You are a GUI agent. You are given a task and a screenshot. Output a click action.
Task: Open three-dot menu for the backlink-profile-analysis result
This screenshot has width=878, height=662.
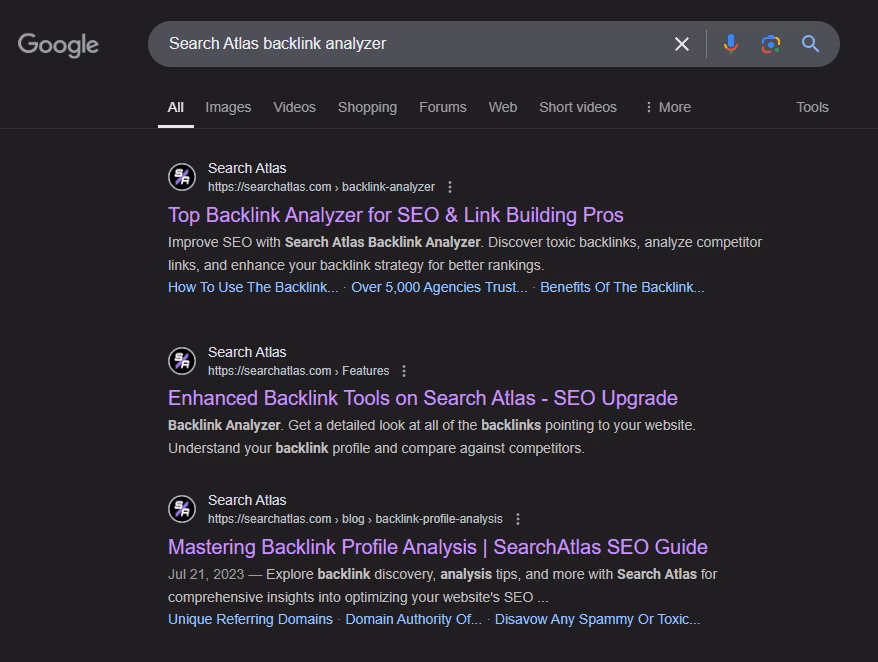click(x=518, y=519)
